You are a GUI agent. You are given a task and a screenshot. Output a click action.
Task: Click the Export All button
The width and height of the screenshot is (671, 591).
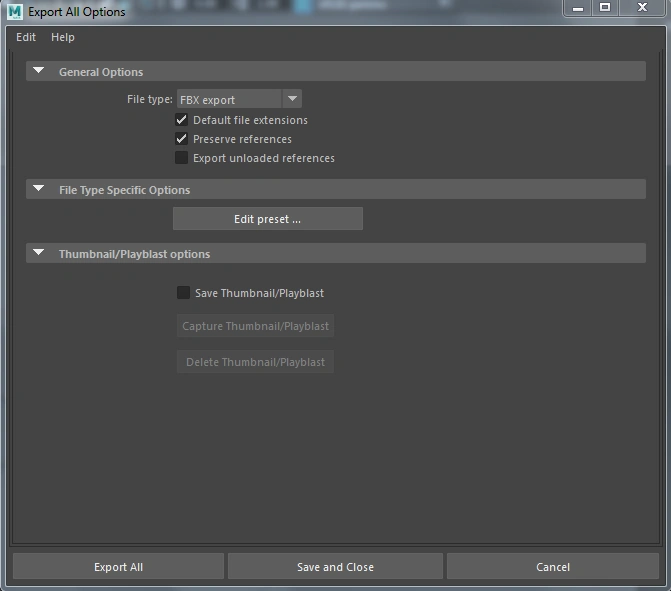[x=119, y=567]
